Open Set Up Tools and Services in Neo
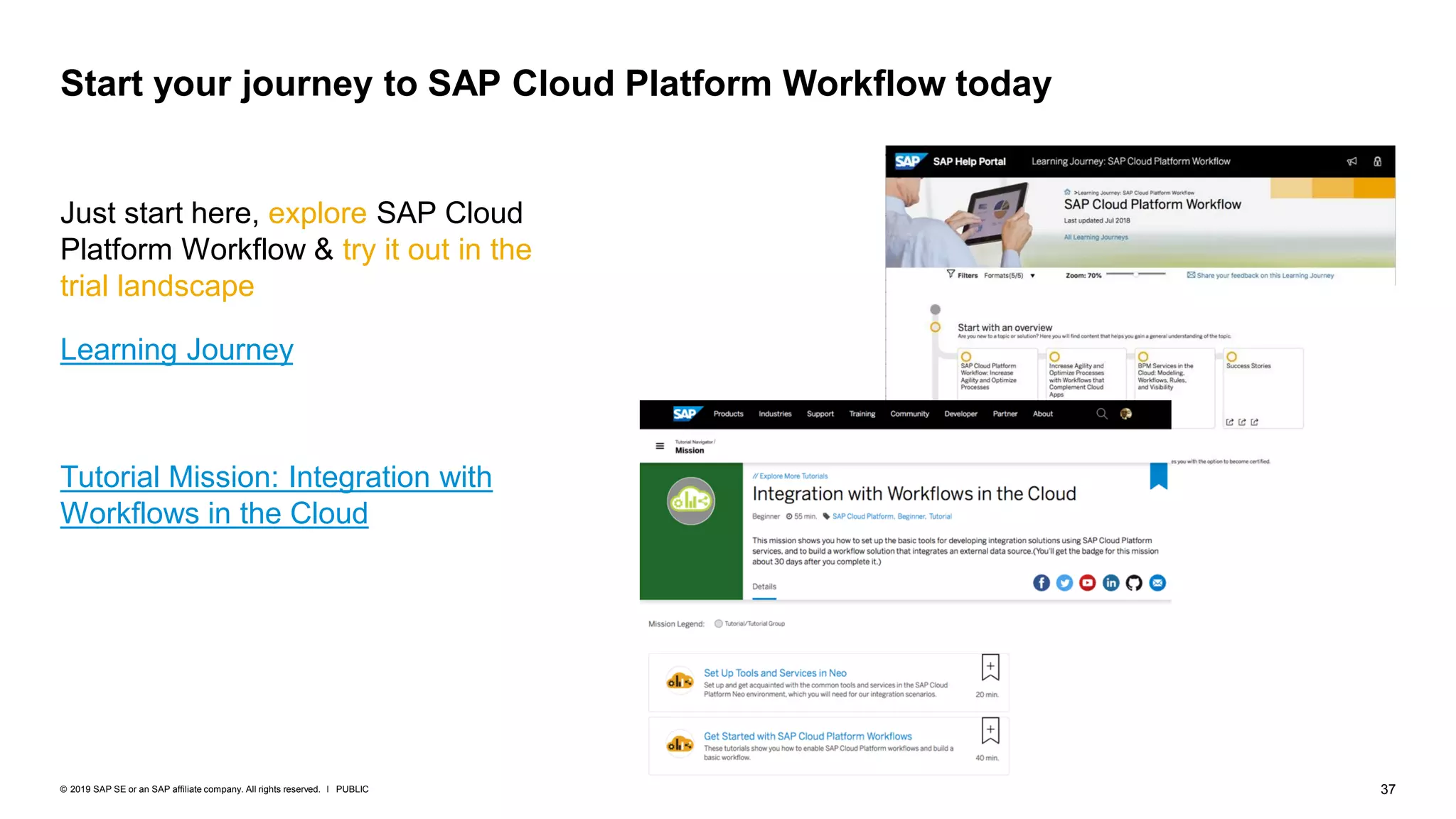1456x819 pixels. (x=775, y=673)
